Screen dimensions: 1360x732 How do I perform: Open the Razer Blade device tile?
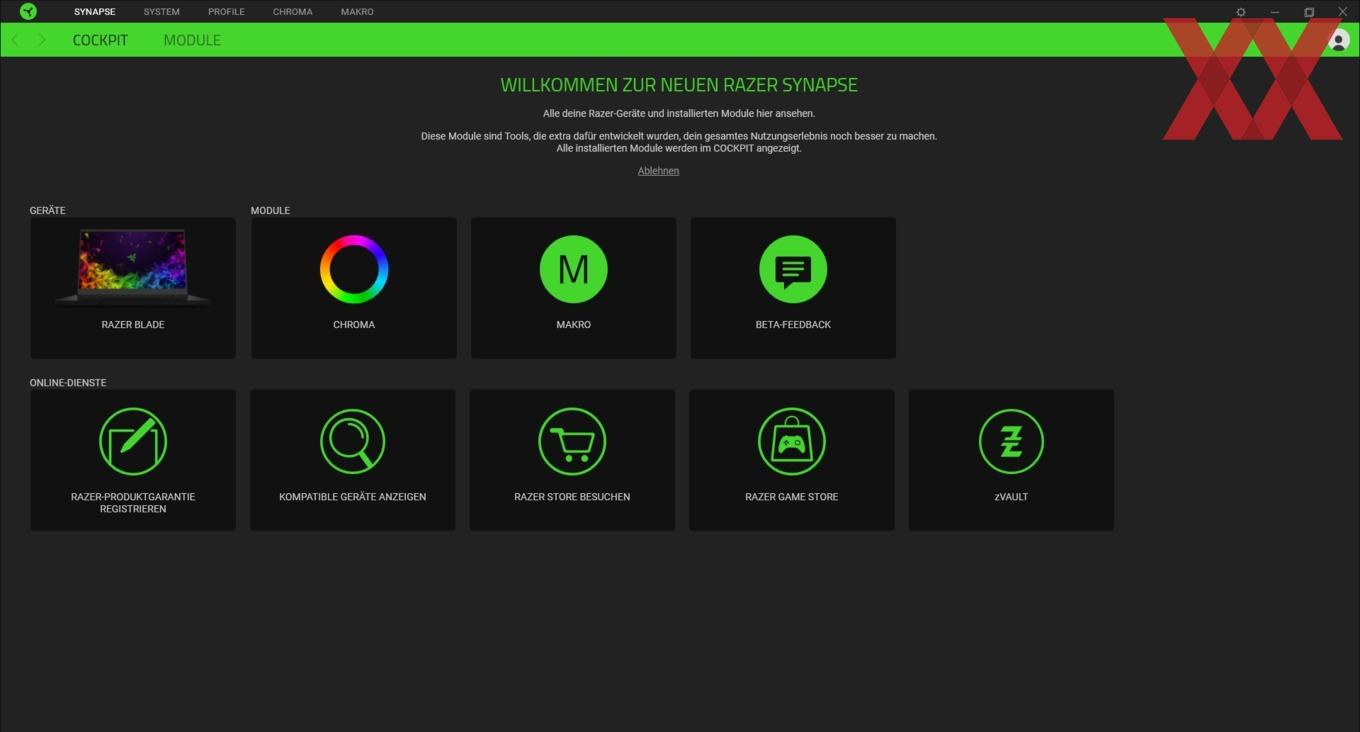[x=133, y=288]
